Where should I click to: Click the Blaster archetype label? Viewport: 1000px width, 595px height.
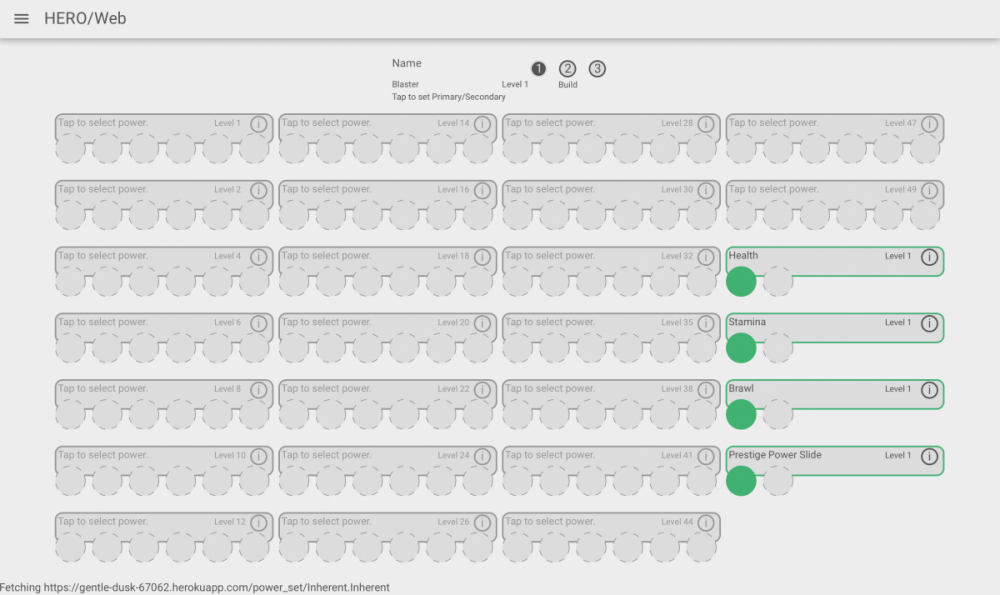tap(405, 85)
